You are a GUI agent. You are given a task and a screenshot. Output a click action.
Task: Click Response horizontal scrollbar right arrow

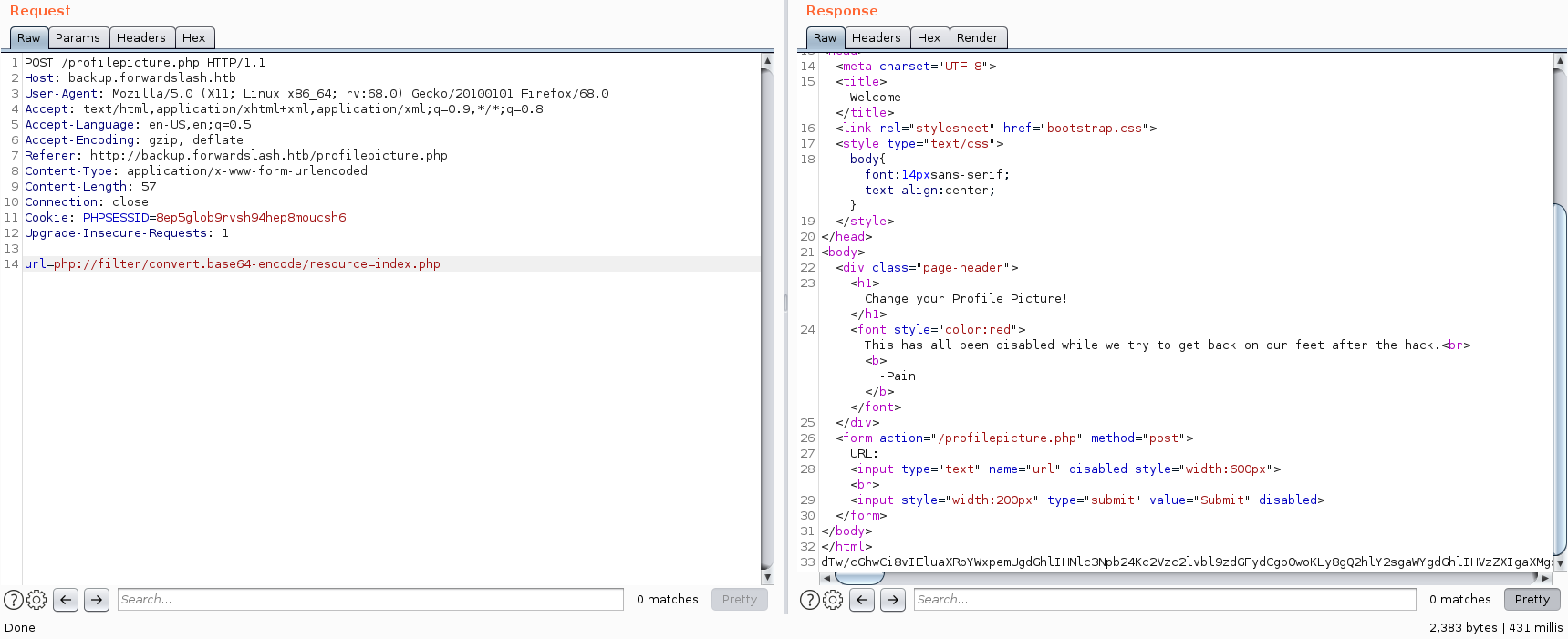point(1545,578)
